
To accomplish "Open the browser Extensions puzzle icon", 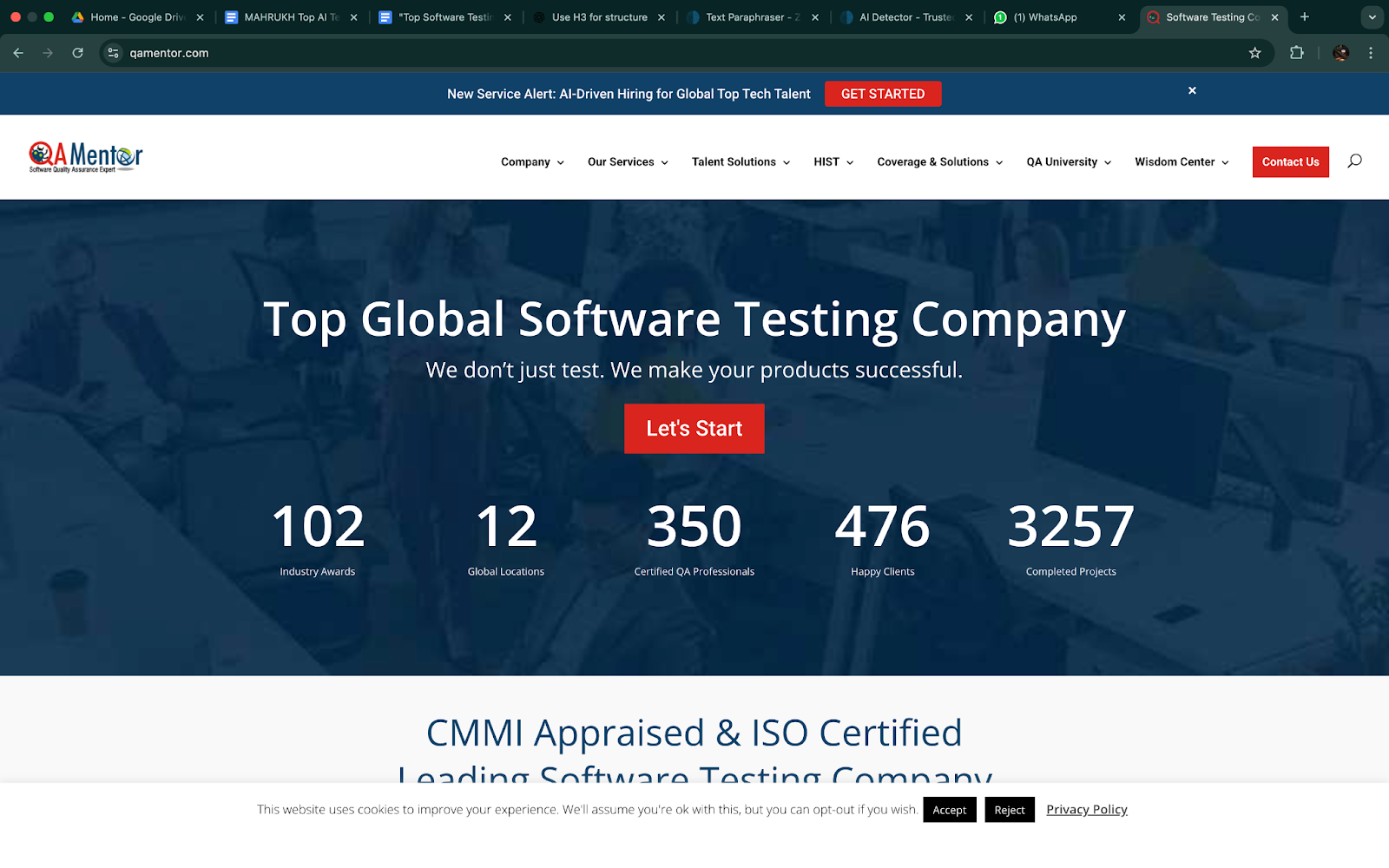I will (x=1297, y=53).
